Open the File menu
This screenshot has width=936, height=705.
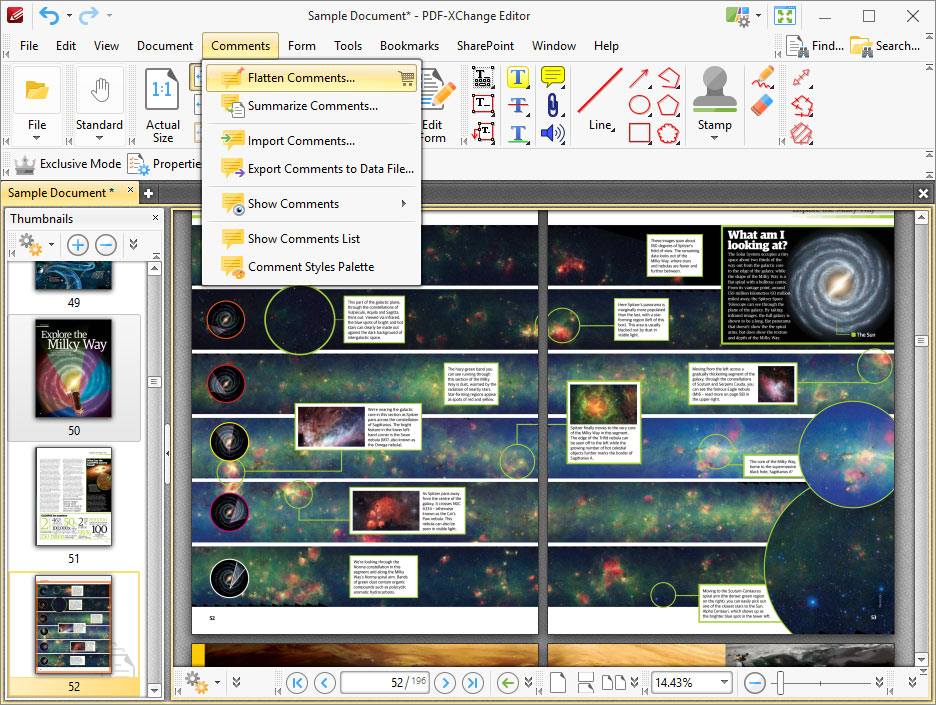tap(29, 46)
